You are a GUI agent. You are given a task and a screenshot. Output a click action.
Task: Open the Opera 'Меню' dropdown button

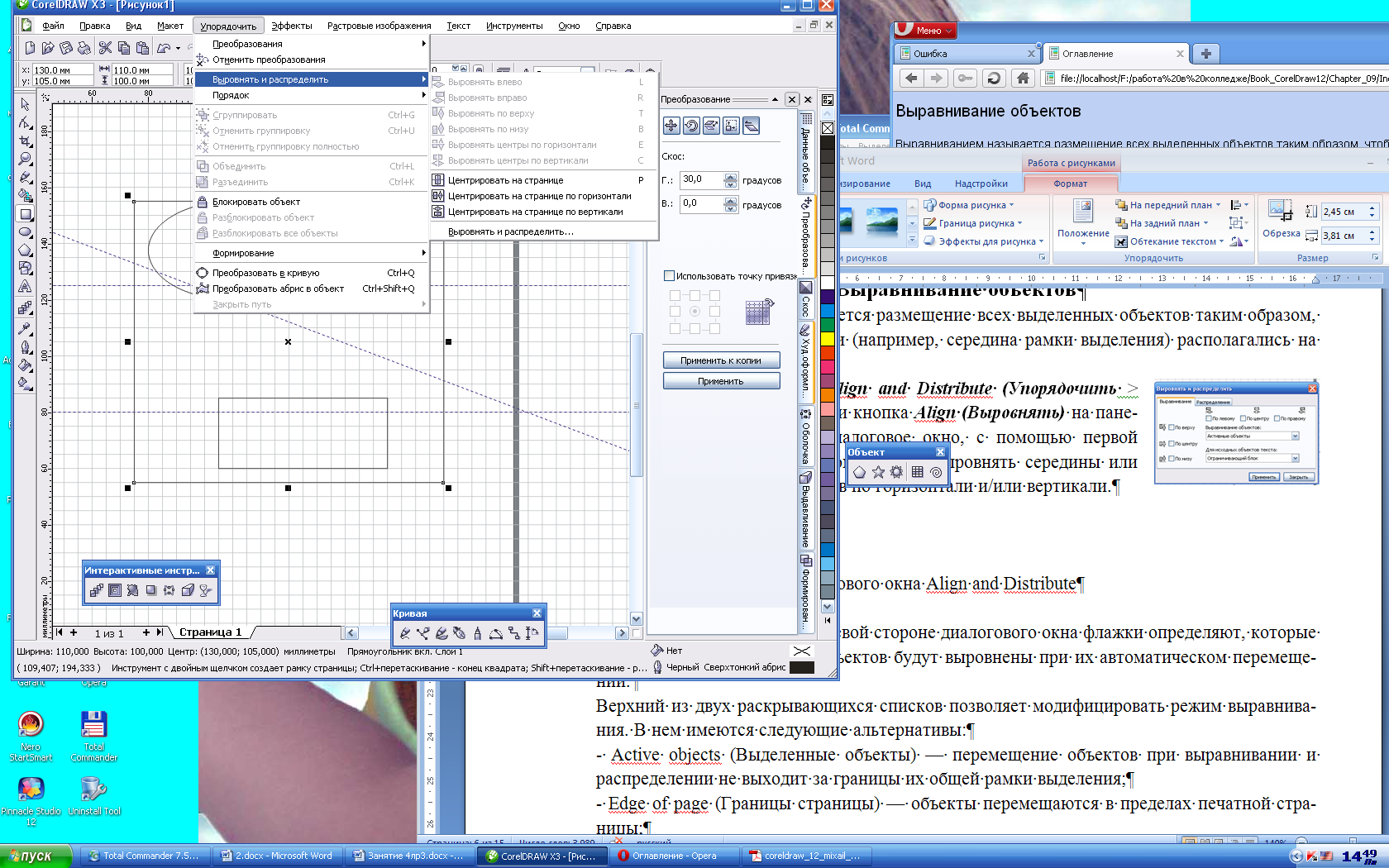pos(925,31)
